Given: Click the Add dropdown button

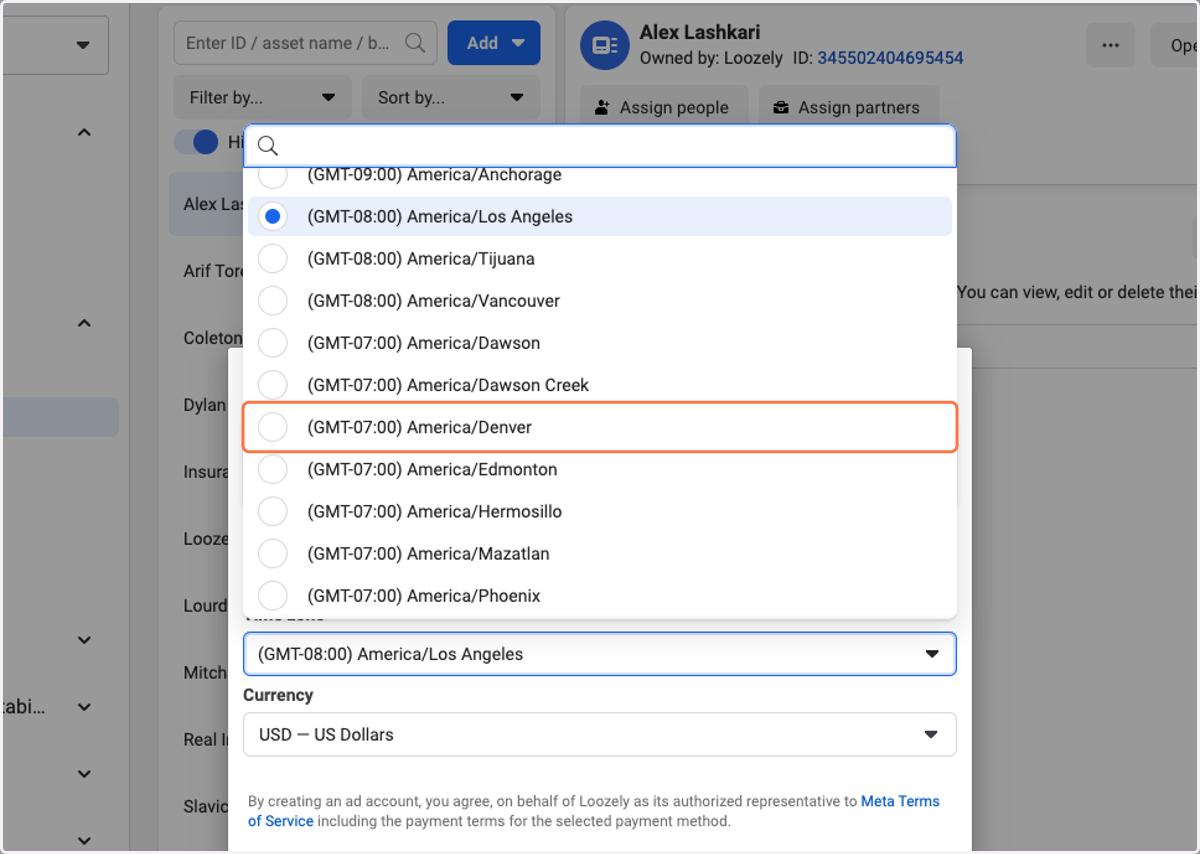Looking at the screenshot, I should tap(494, 43).
